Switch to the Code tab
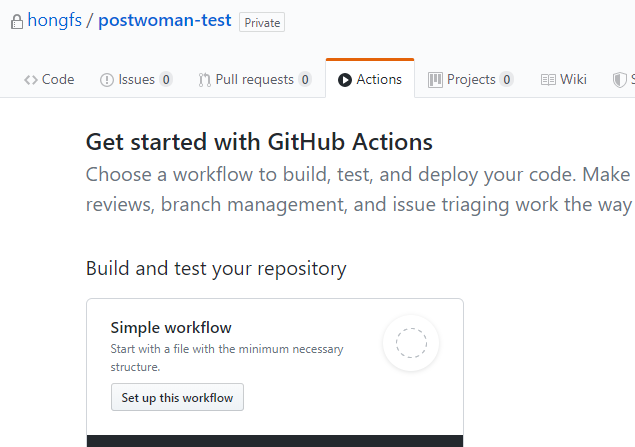 click(49, 79)
